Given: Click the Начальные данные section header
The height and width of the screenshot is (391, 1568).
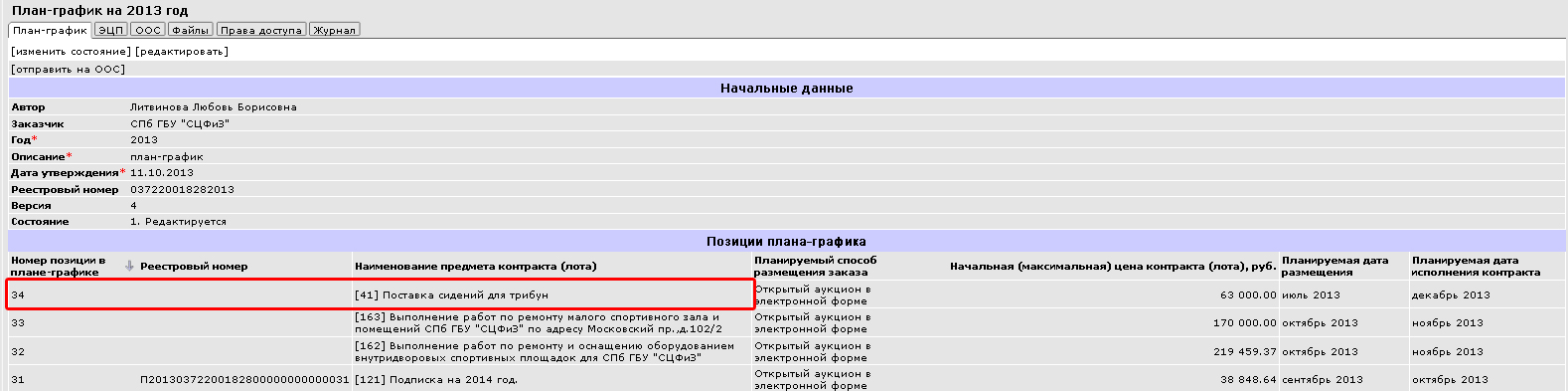Looking at the screenshot, I should tap(786, 88).
